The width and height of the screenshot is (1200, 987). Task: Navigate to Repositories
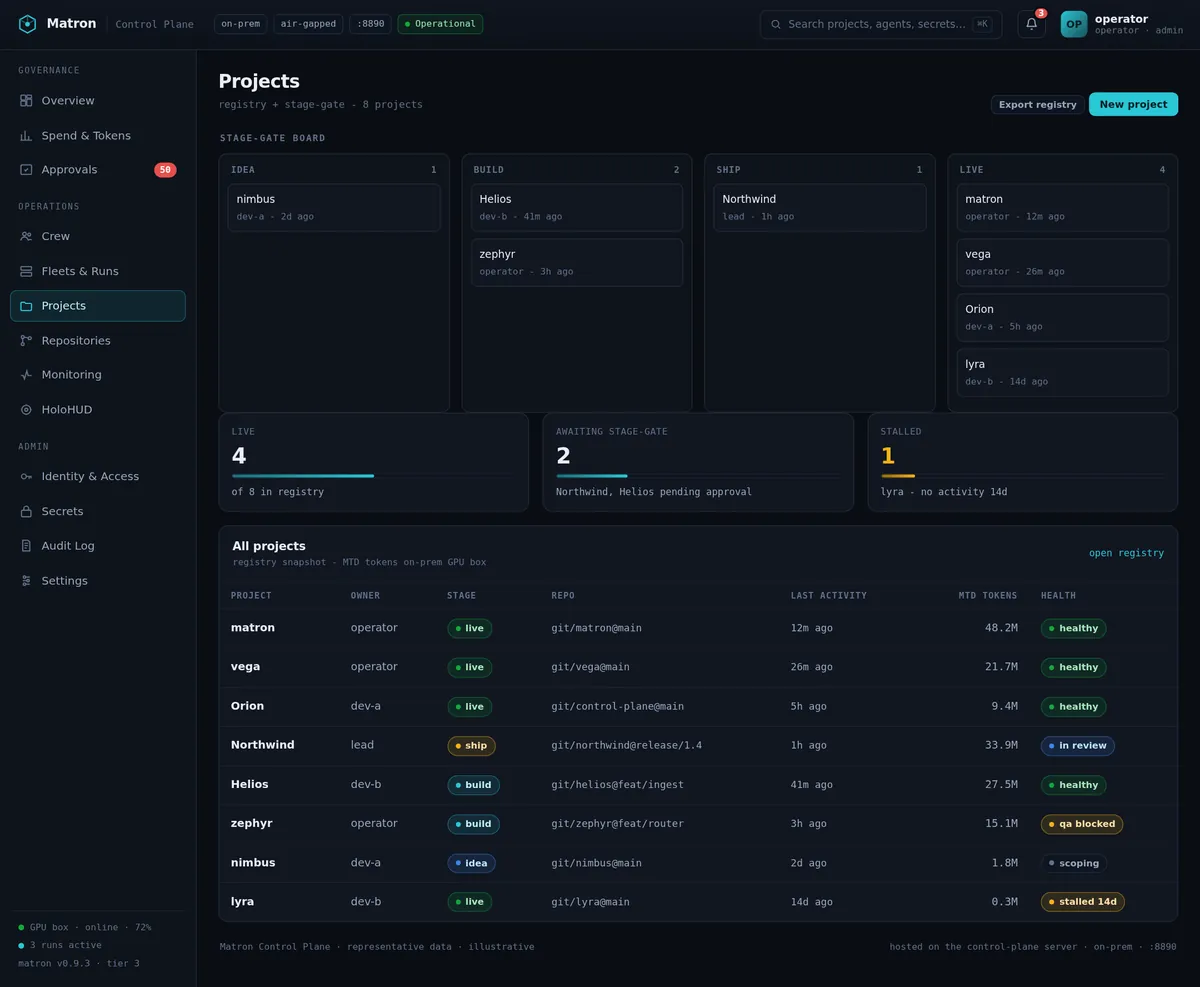[x=98, y=341]
